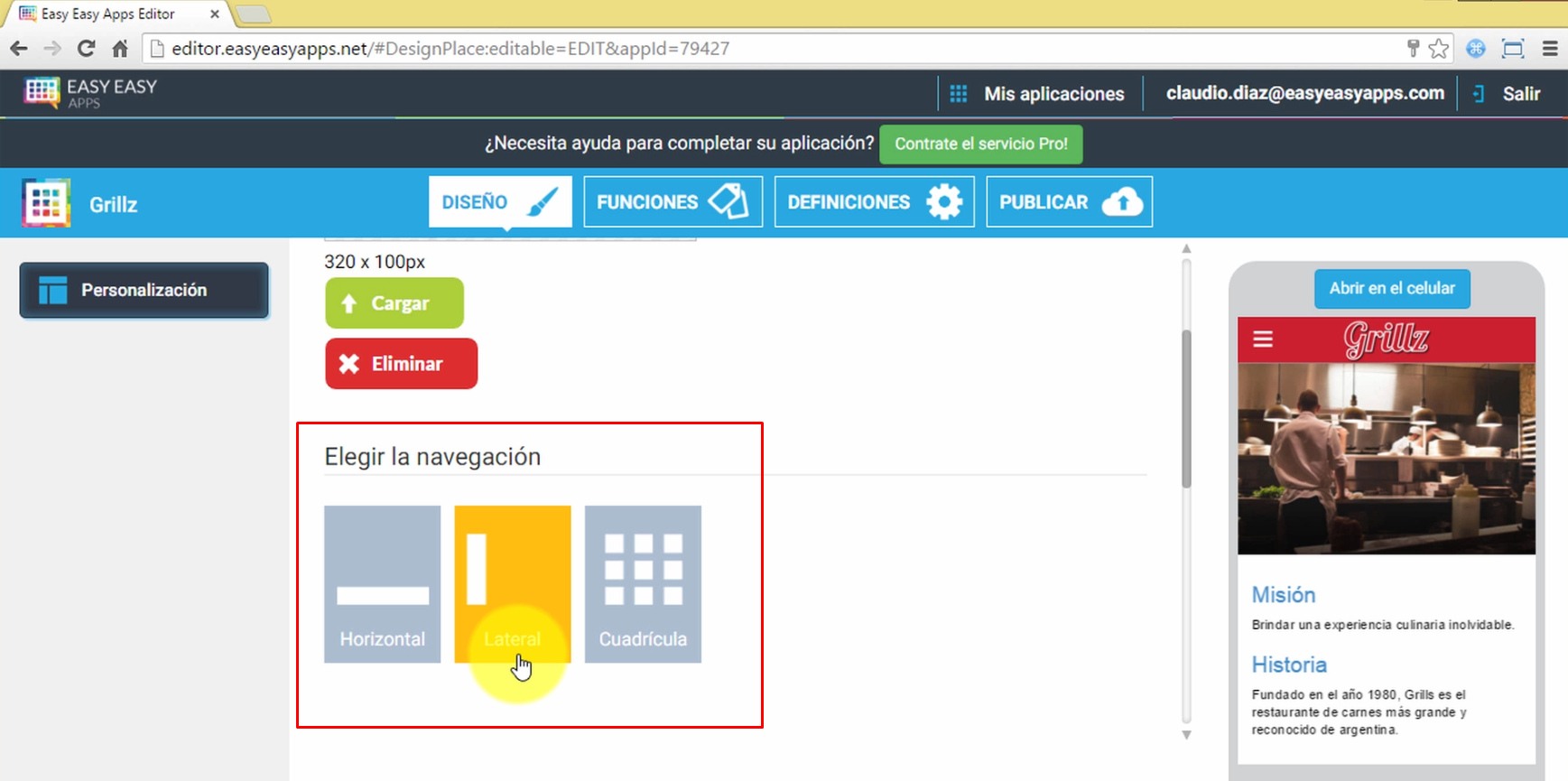Image resolution: width=1568 pixels, height=781 pixels.
Task: Open the Definiciones tab
Action: (x=874, y=201)
